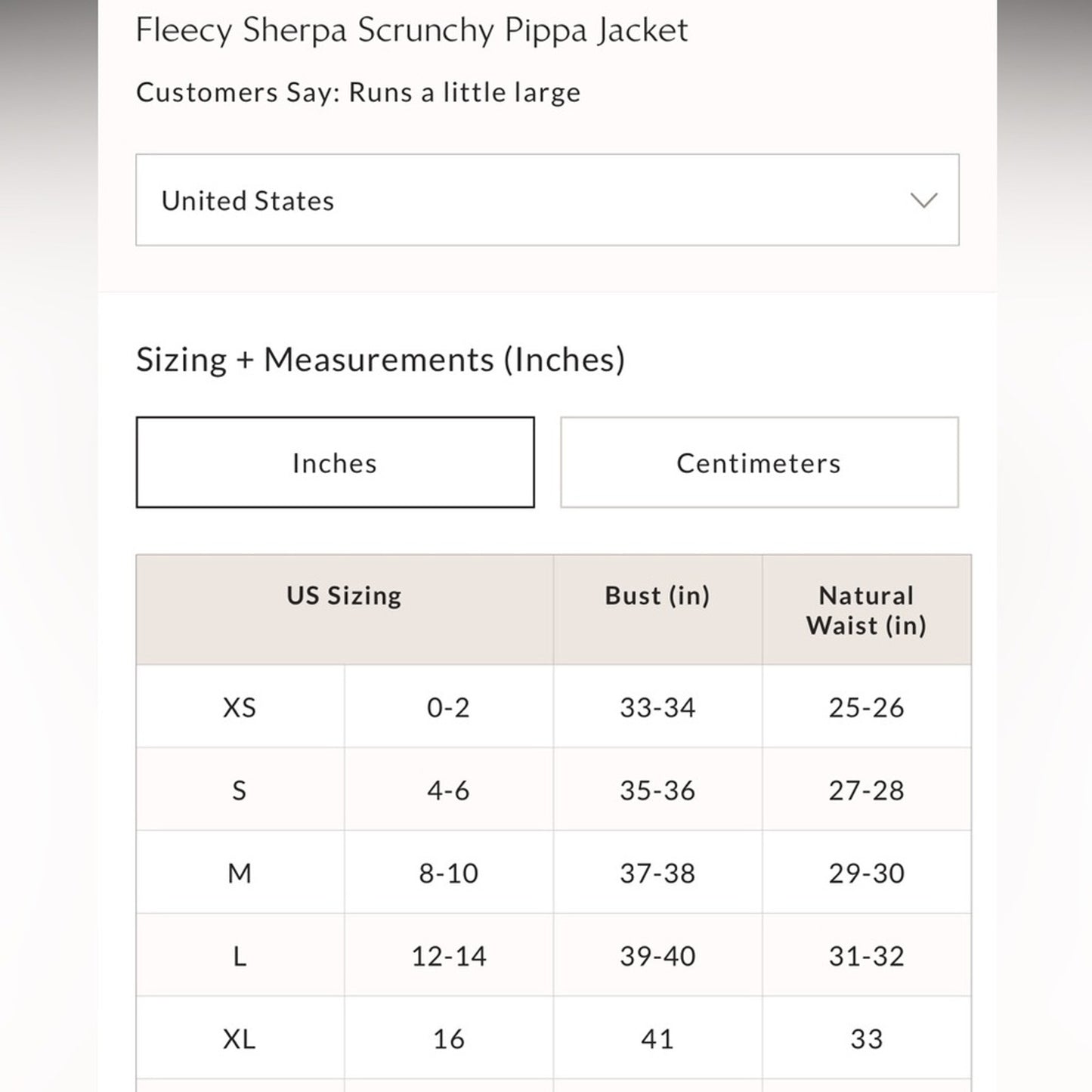Click the 8-10 US size cell
The height and width of the screenshot is (1092, 1092).
click(x=448, y=874)
